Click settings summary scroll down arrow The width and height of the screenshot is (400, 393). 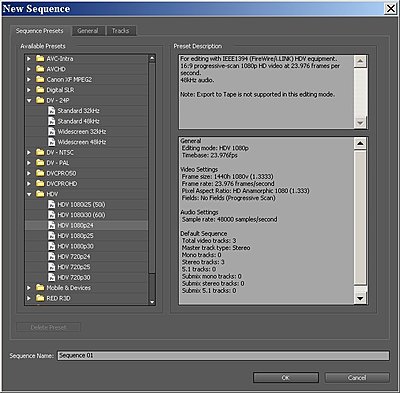[360, 298]
